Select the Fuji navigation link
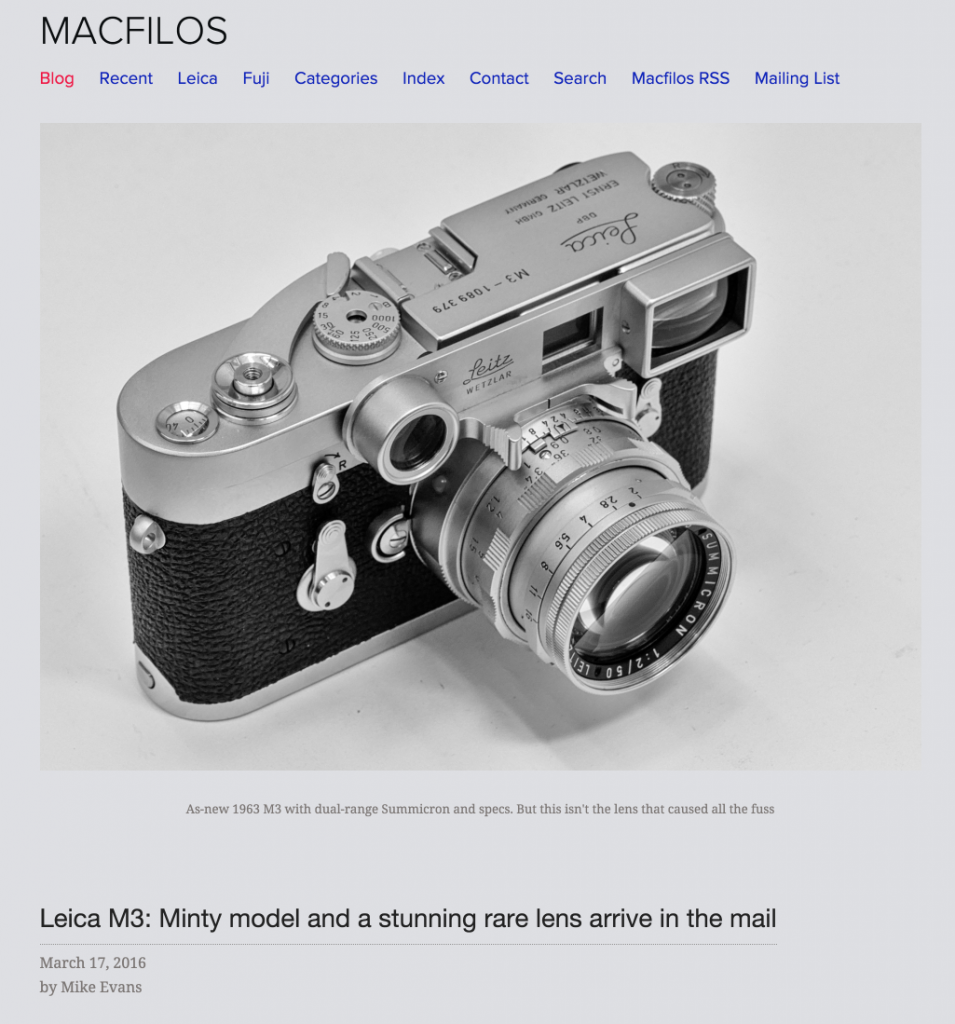 pyautogui.click(x=256, y=78)
